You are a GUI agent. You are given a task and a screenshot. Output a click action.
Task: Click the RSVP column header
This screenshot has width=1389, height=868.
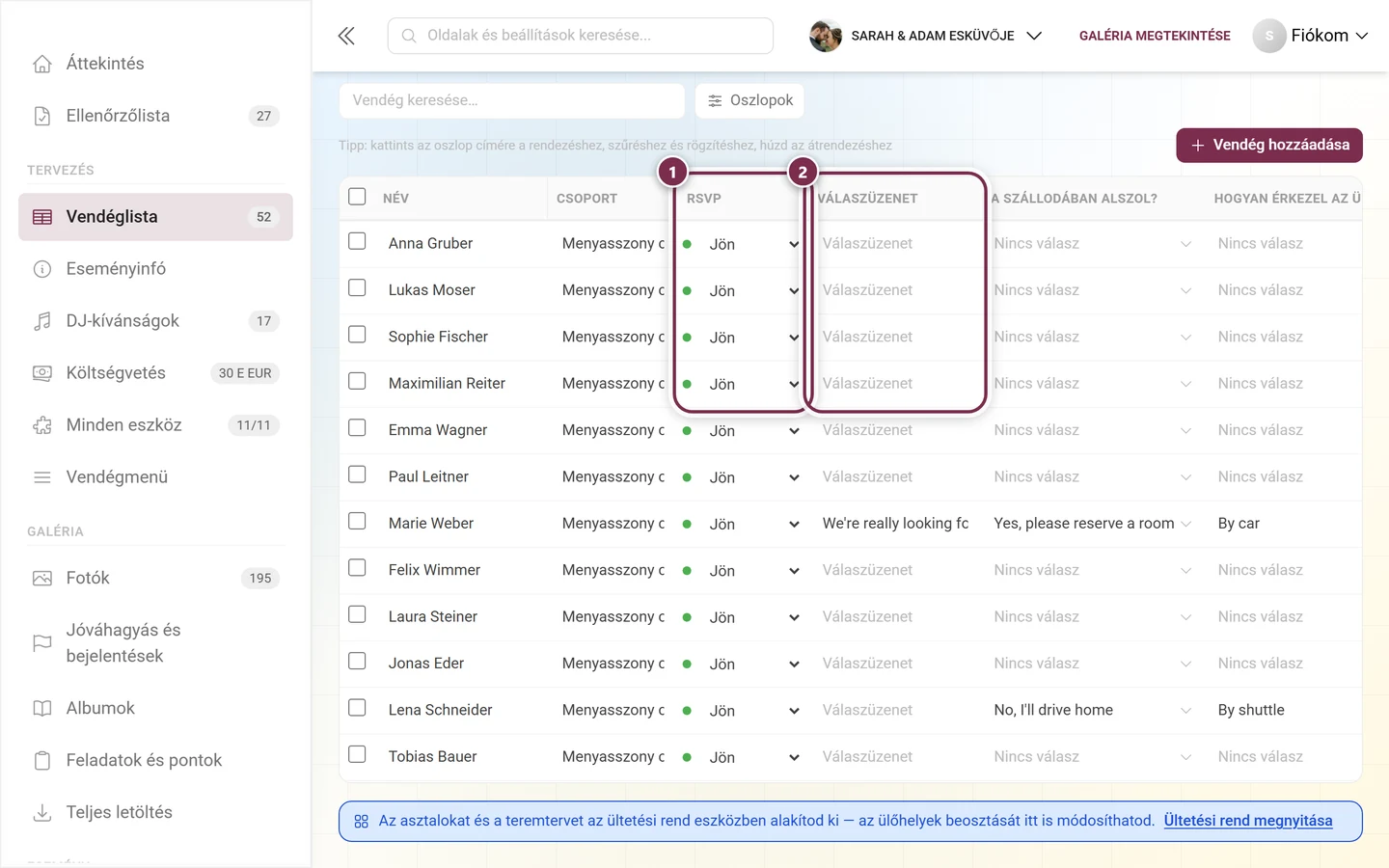(704, 199)
